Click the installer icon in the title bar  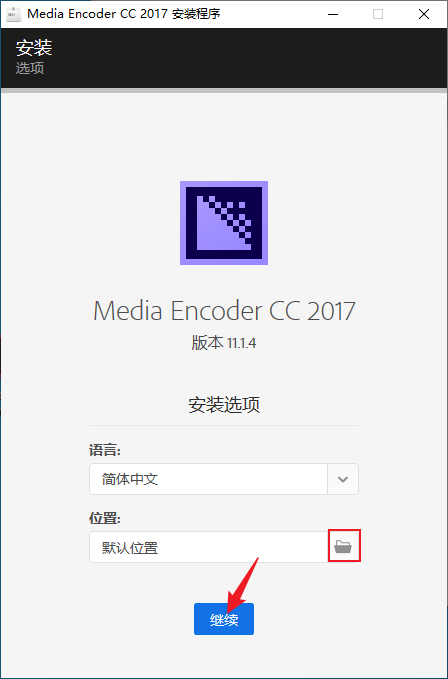click(13, 14)
